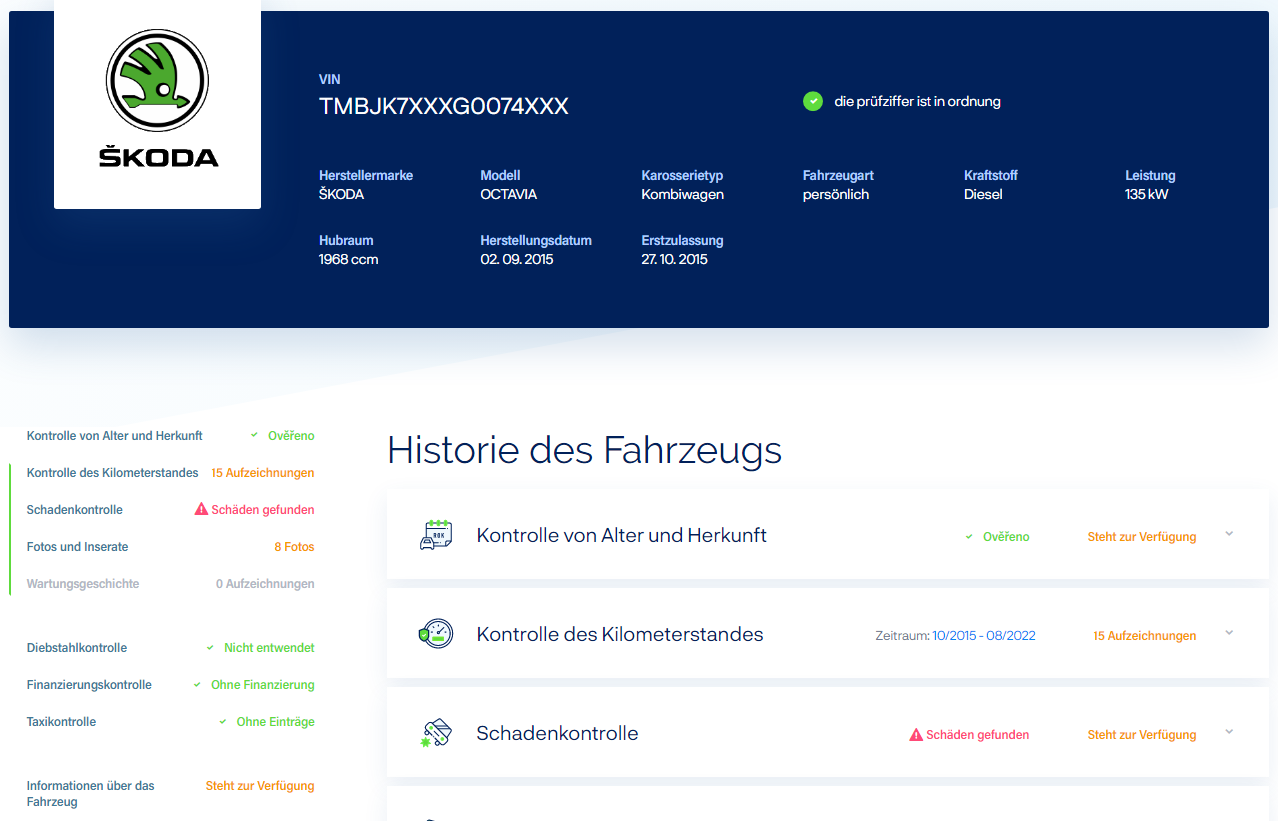Click the VIN number TMBJK7XXXG0074XXX
The height and width of the screenshot is (821, 1278).
pos(444,107)
